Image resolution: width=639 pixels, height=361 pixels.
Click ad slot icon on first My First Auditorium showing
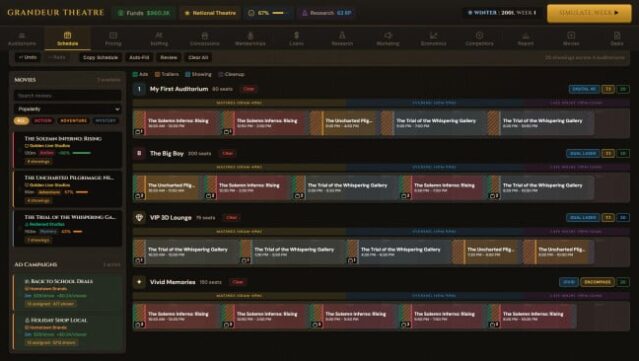coord(139,132)
